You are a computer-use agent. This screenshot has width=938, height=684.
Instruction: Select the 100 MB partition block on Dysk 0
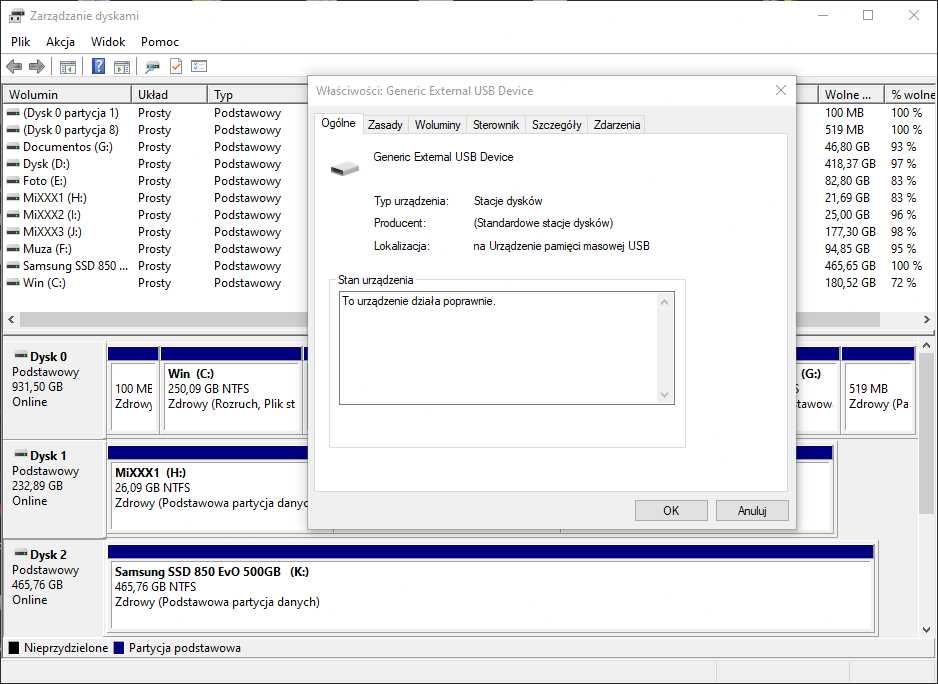pos(133,389)
